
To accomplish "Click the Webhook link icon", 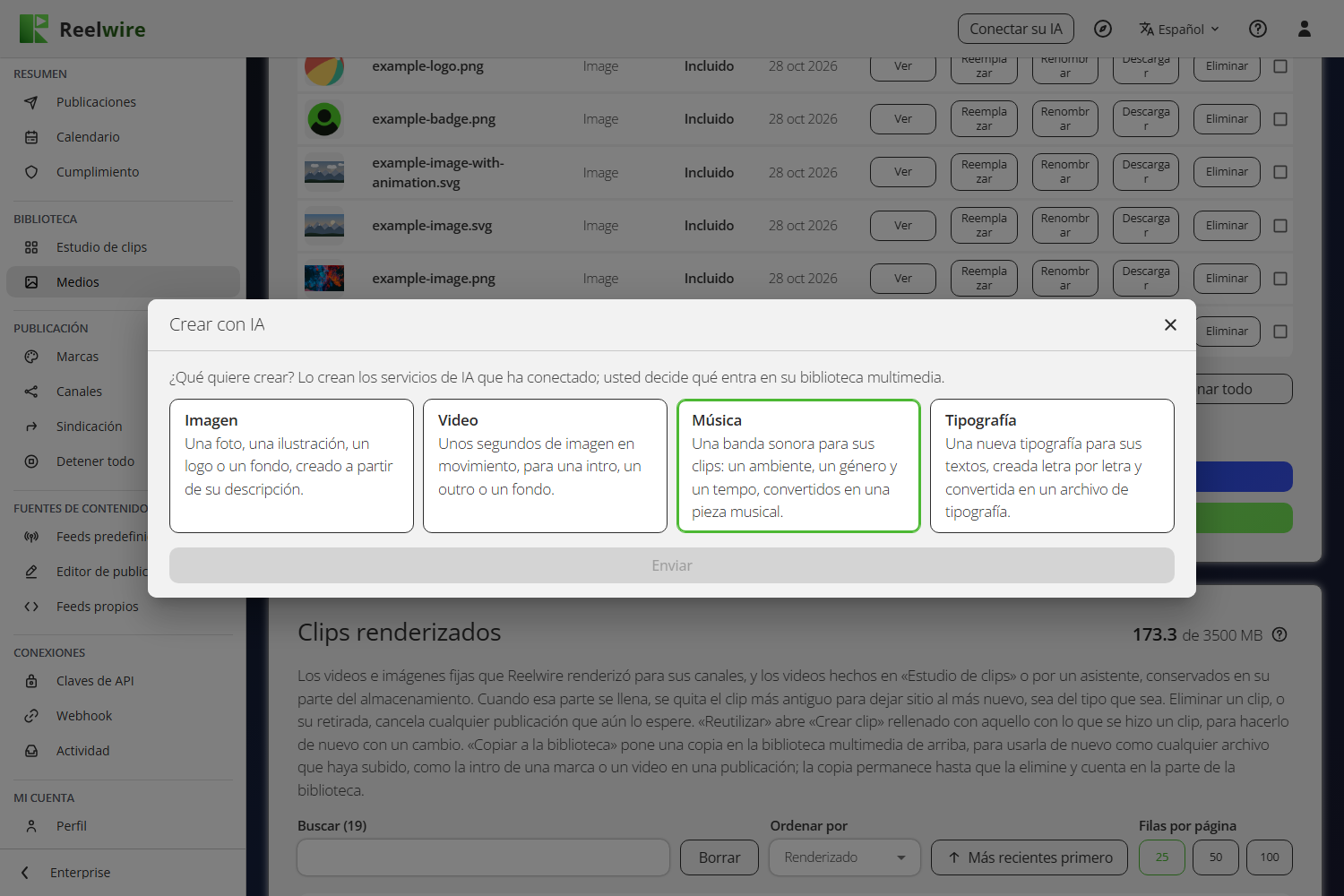I will (x=31, y=716).
